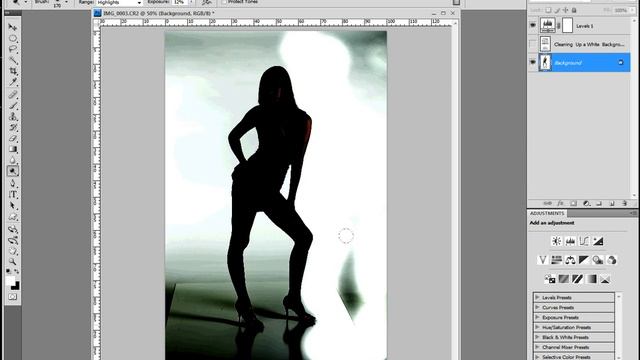This screenshot has height=360, width=640.
Task: Click the Background layer lock icon
Action: click(620, 62)
